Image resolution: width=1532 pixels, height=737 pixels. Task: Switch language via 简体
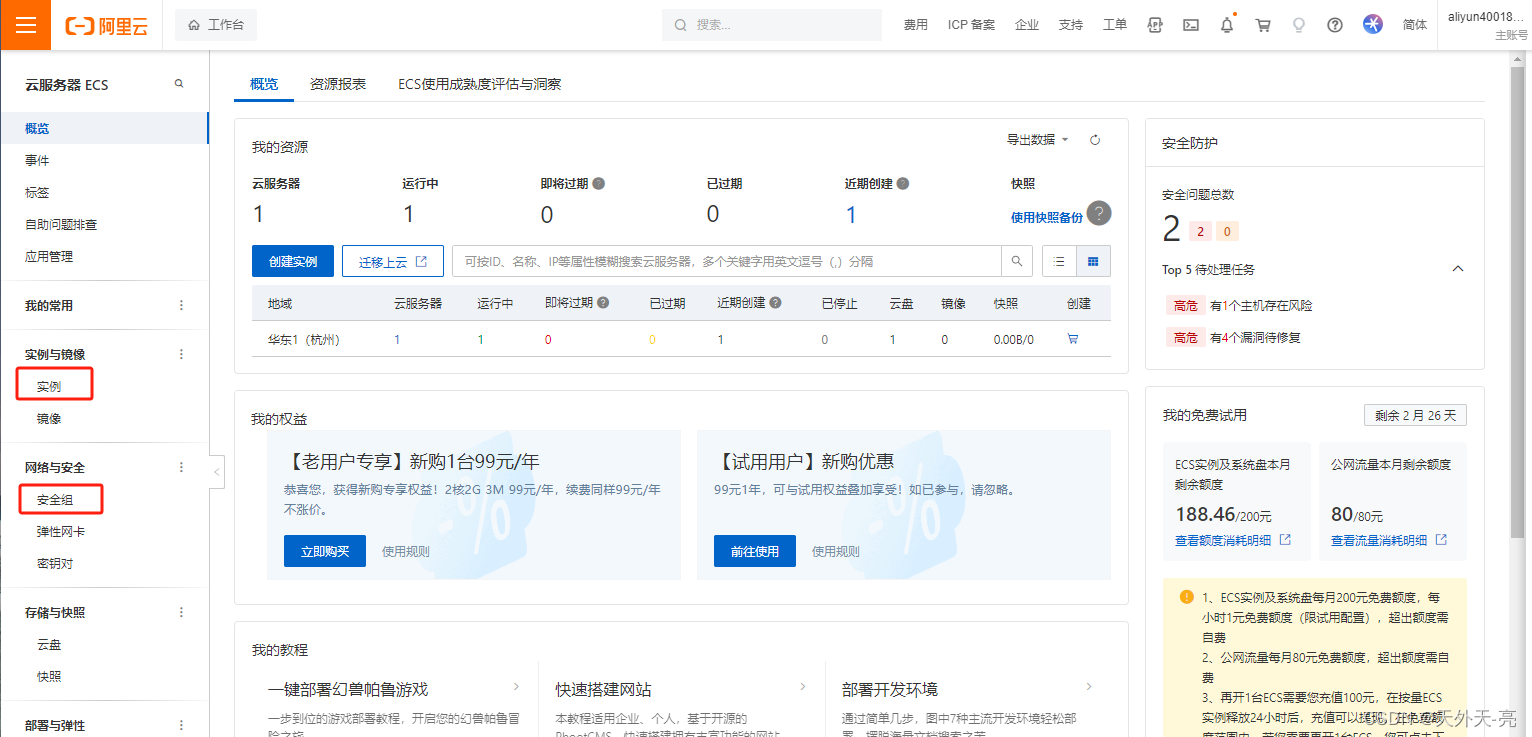[x=1415, y=25]
